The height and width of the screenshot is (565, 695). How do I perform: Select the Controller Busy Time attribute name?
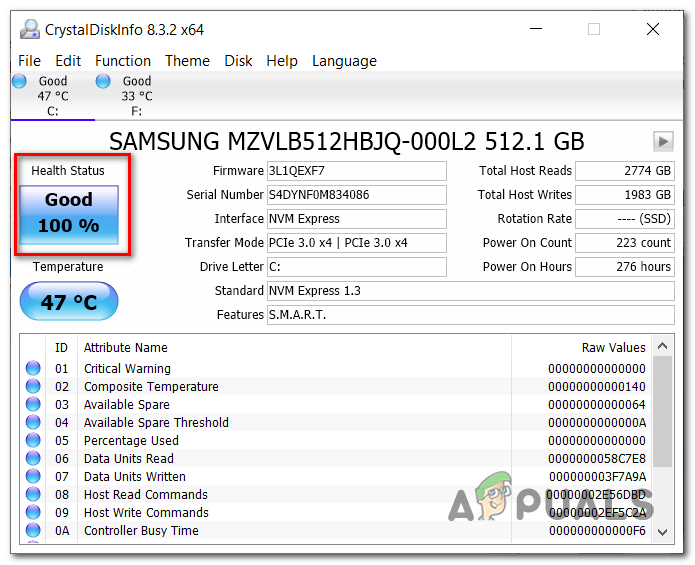(x=141, y=530)
